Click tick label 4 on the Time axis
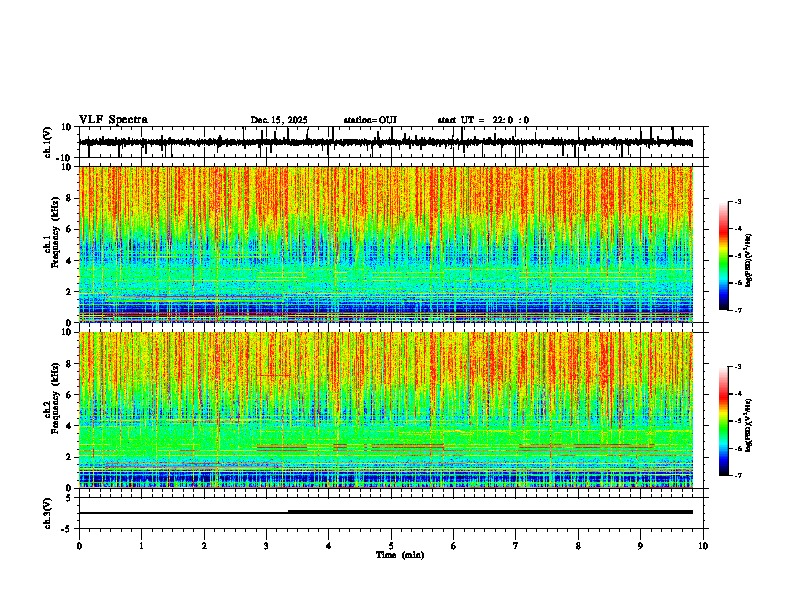The height and width of the screenshot is (612, 792). [329, 546]
